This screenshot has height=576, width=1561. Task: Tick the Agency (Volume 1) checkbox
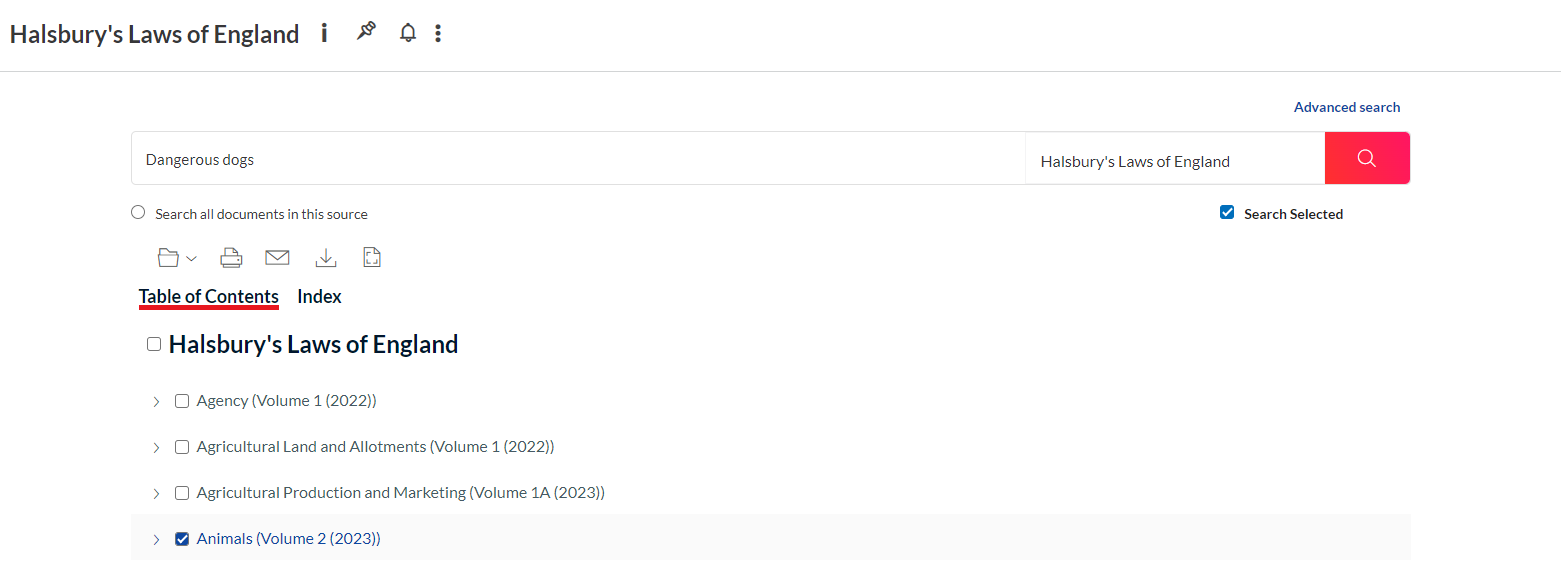pyautogui.click(x=182, y=401)
